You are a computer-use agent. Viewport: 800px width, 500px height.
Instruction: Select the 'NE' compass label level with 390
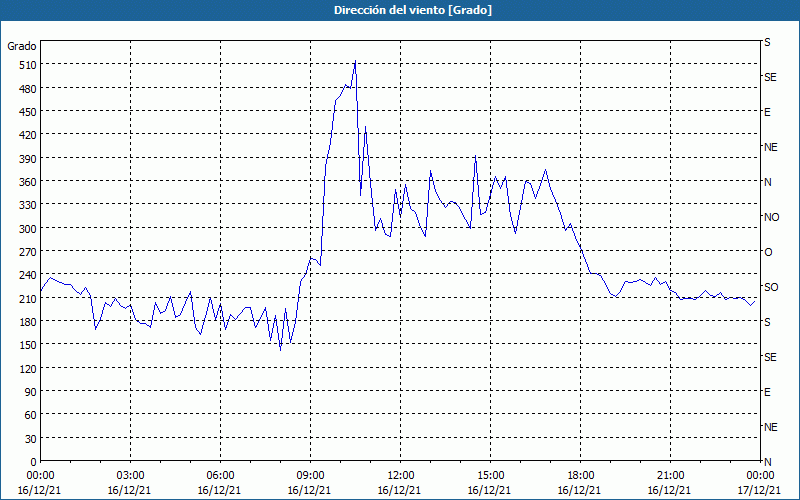coord(770,147)
